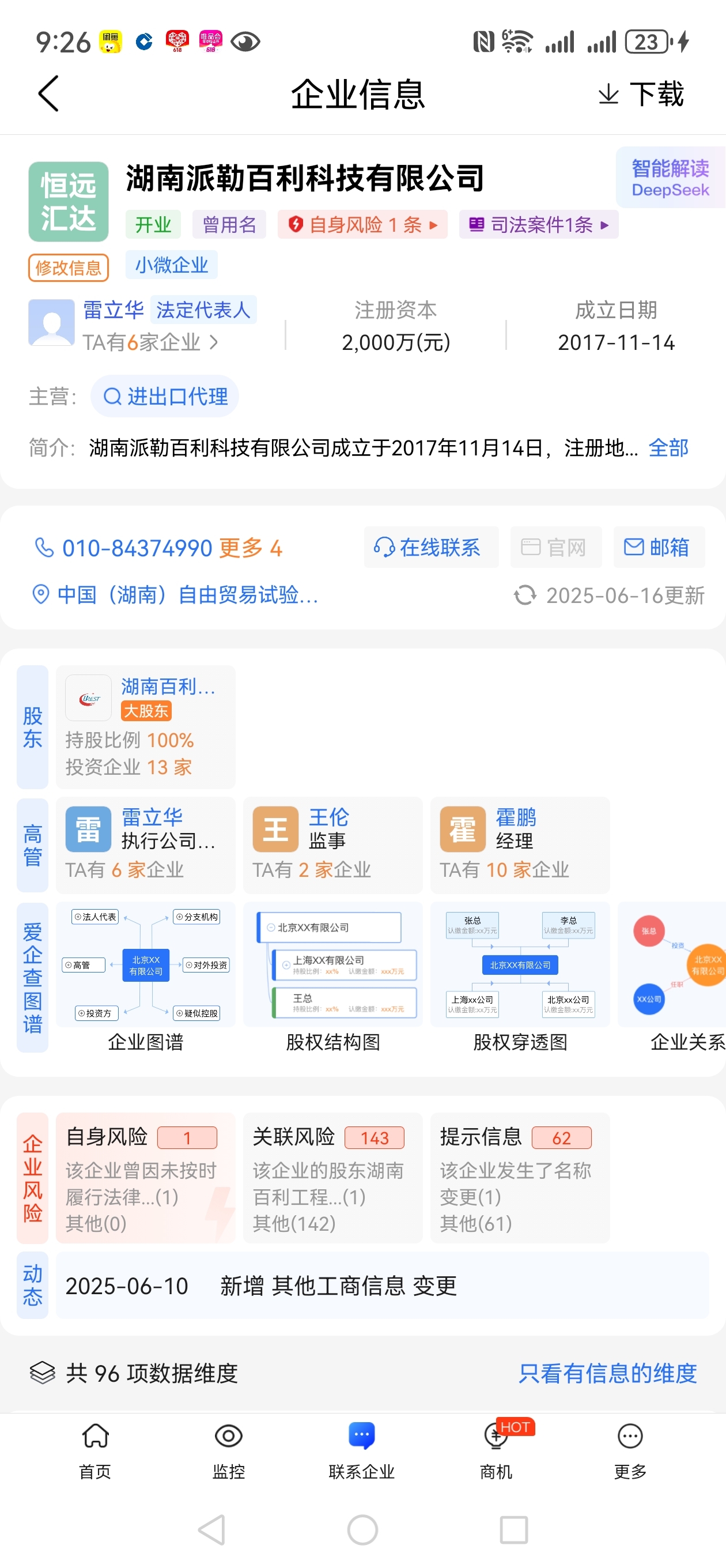Tap Android home circle button
726x1568 pixels.
[362, 1529]
